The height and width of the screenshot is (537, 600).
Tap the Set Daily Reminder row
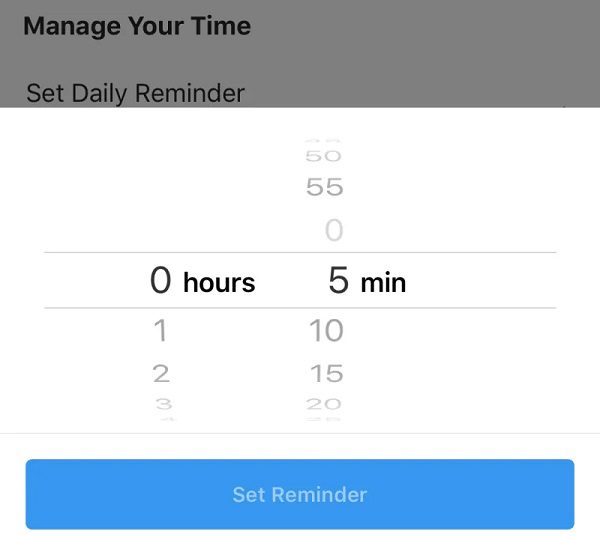[x=135, y=93]
